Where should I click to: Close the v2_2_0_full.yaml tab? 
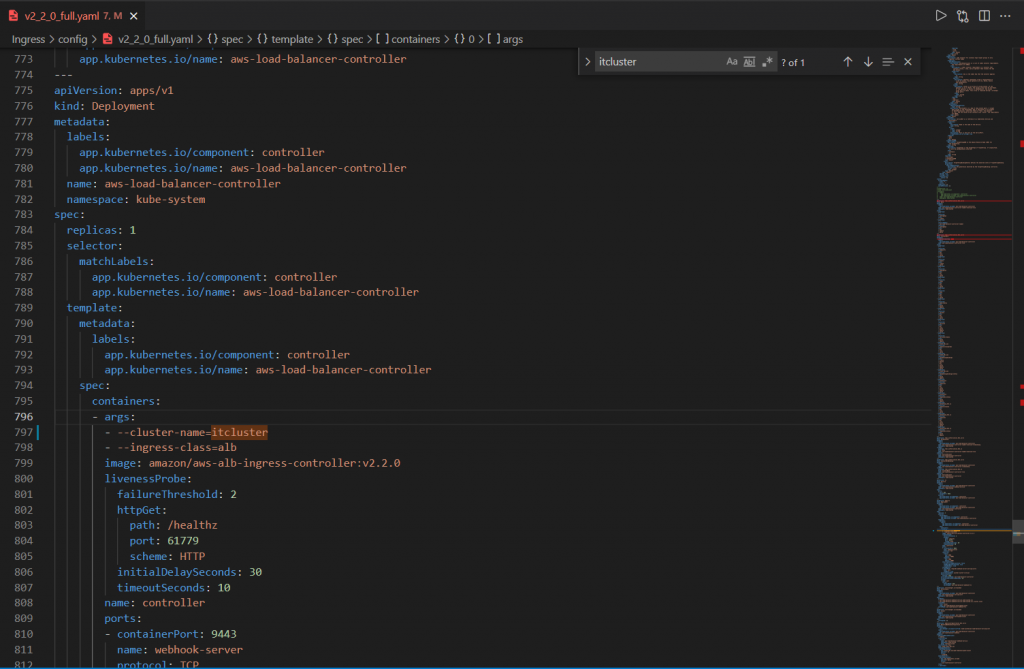click(x=133, y=16)
